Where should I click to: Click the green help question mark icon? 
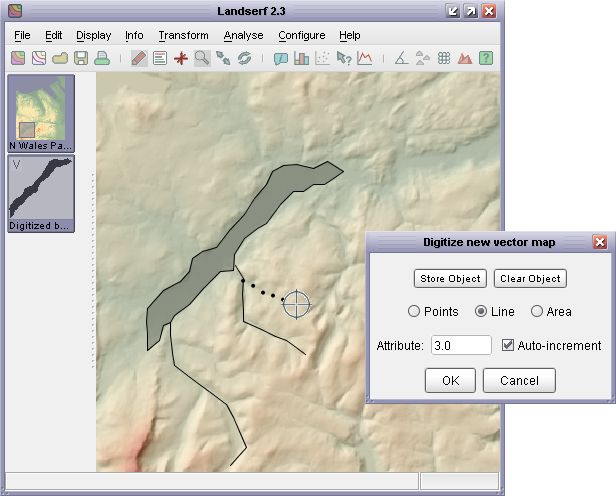coord(485,58)
